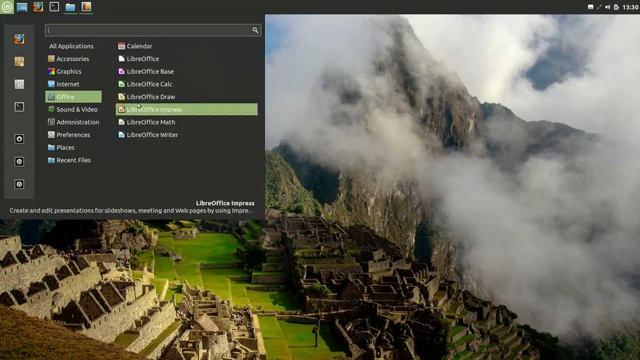Launch LibreOffice Calc
The width and height of the screenshot is (640, 360).
click(145, 84)
